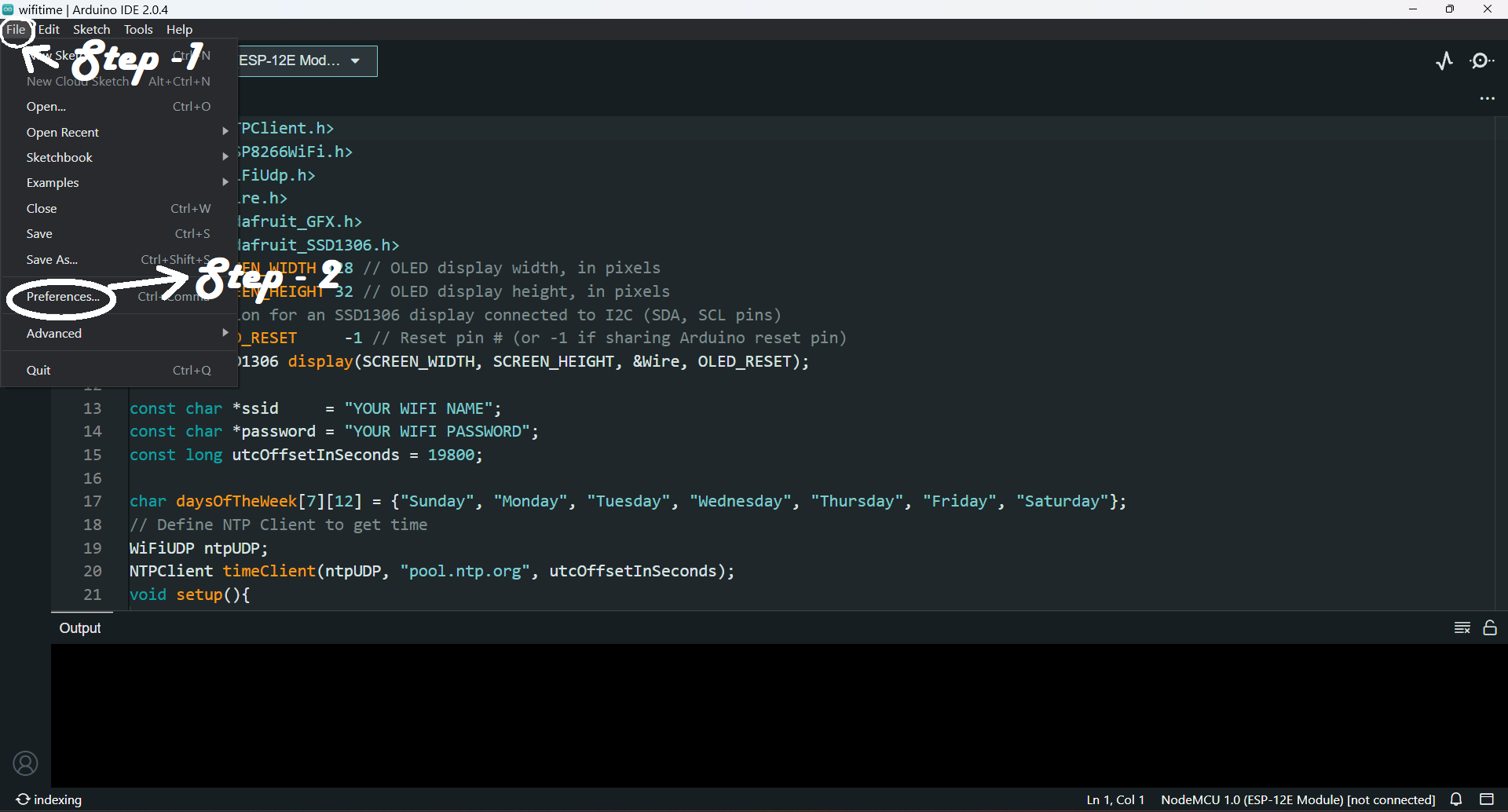Expand the Advanced submenu
The height and width of the screenshot is (812, 1508).
(119, 333)
